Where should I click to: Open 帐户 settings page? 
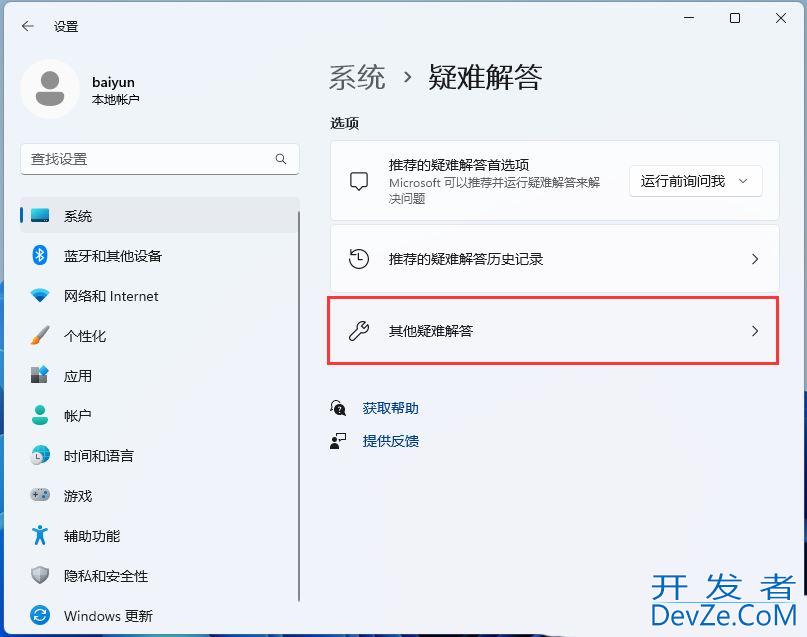pyautogui.click(x=159, y=415)
